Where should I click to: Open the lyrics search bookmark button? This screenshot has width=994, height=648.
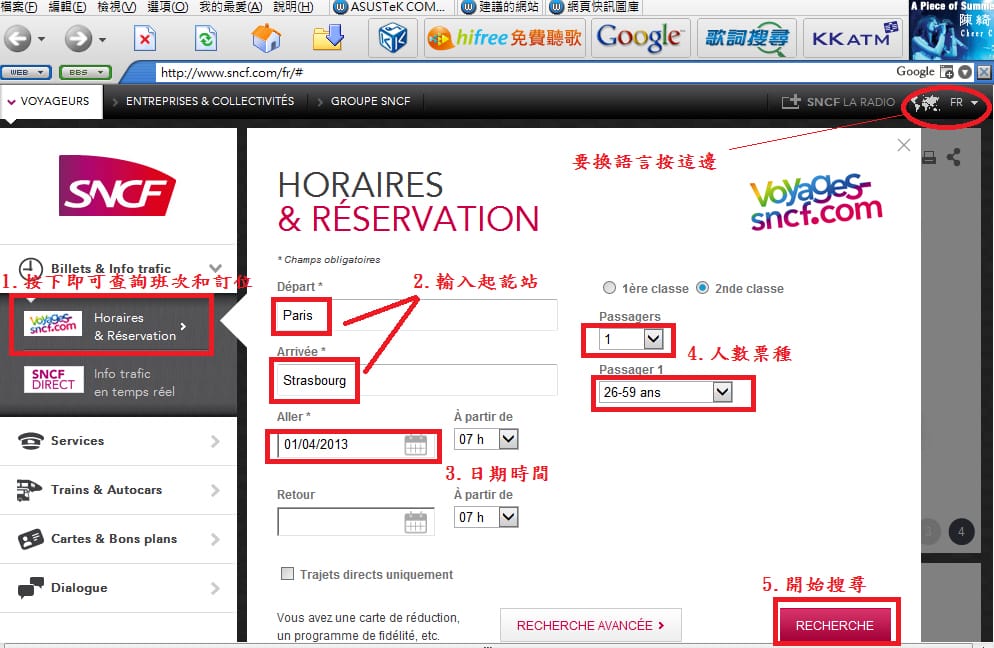pos(747,39)
